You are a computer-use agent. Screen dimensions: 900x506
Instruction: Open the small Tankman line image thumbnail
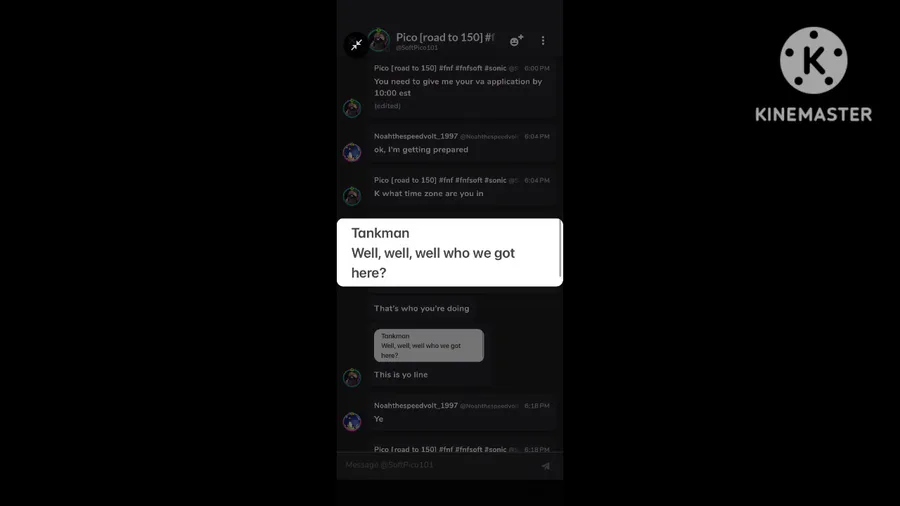click(429, 345)
